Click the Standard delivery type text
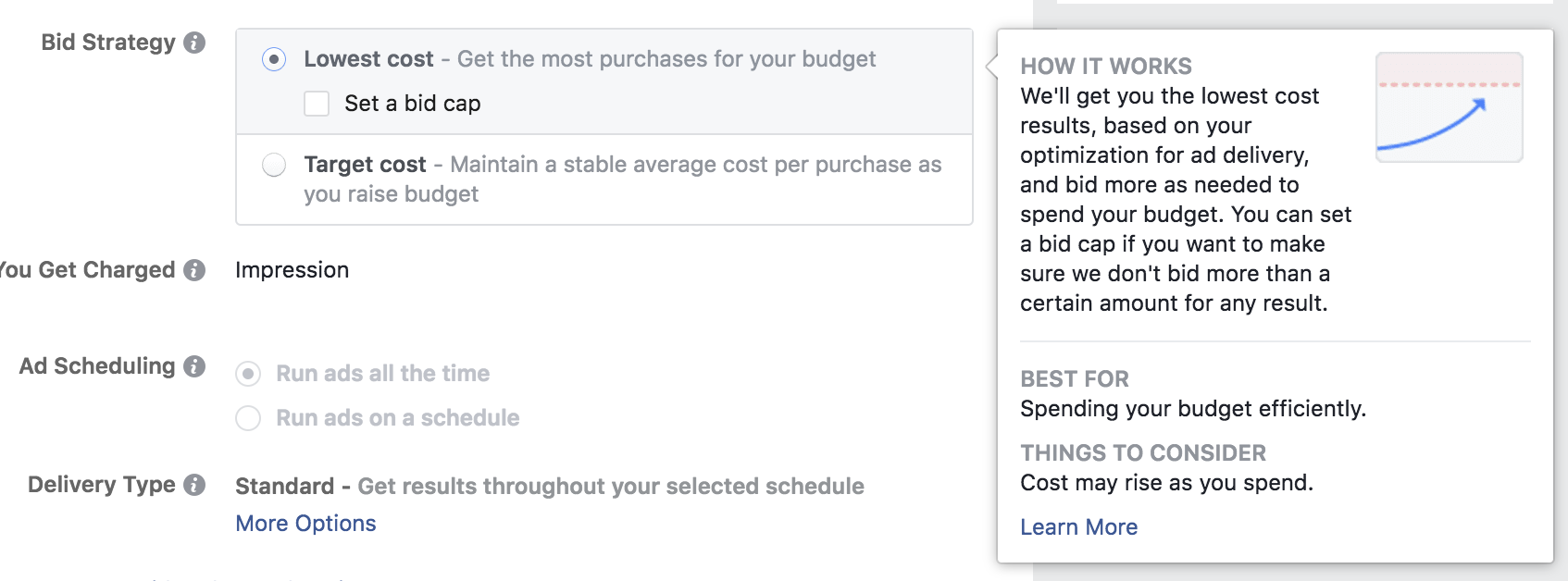This screenshot has width=1568, height=581. tap(285, 487)
